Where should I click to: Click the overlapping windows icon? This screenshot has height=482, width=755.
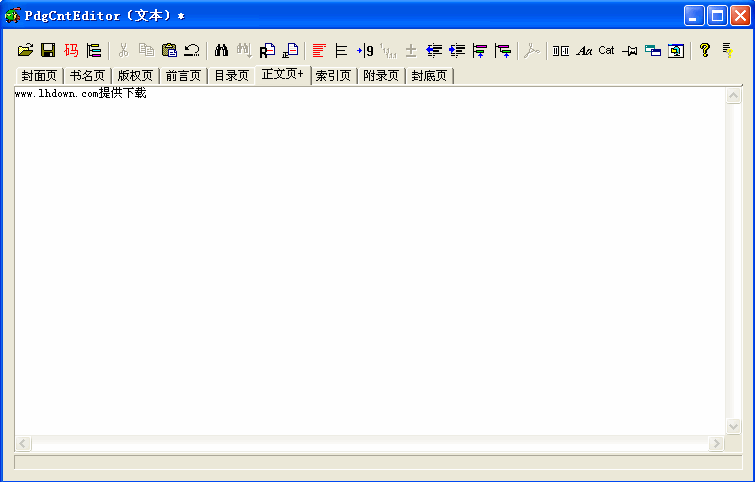pyautogui.click(x=652, y=50)
